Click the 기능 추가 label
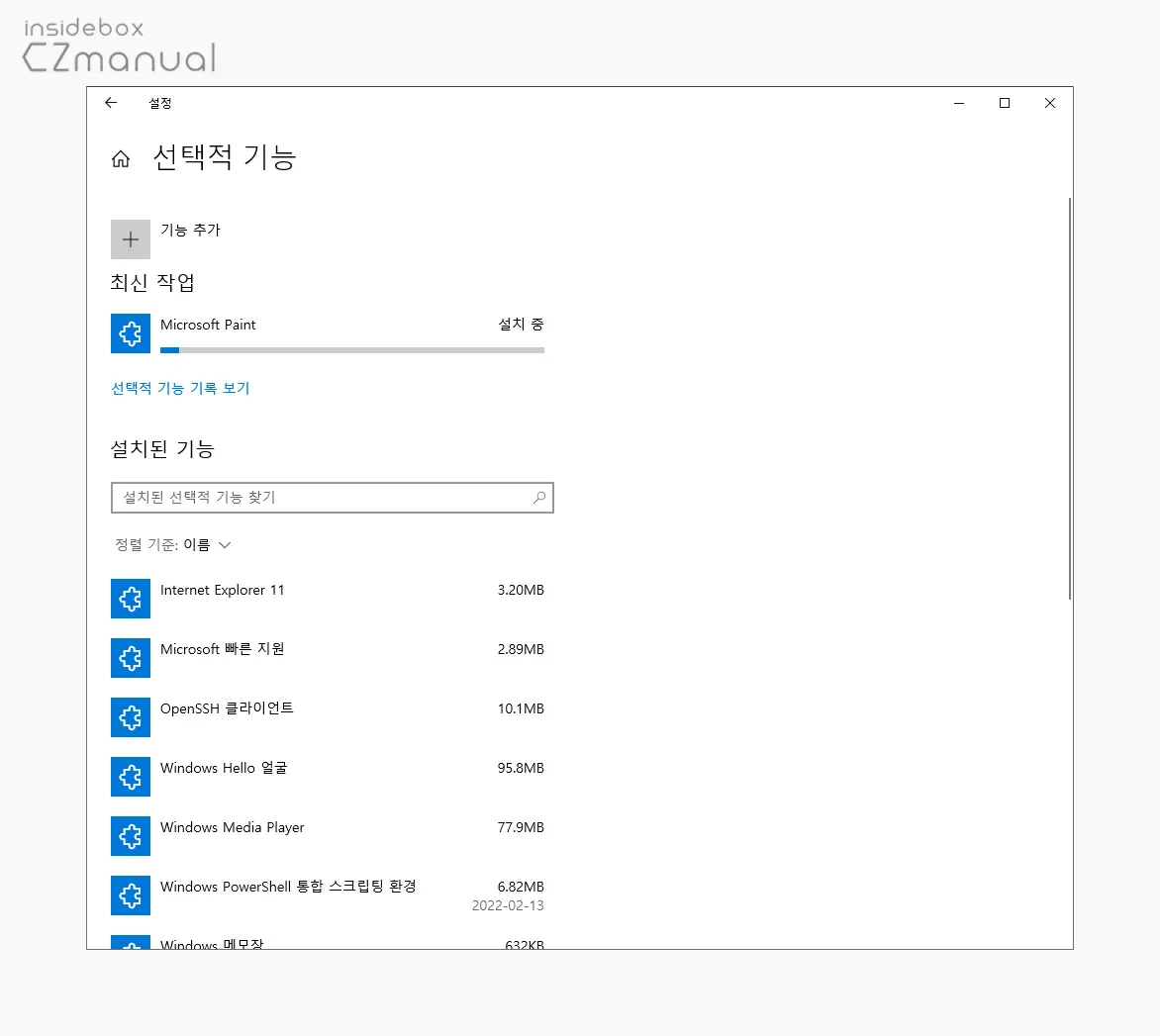The height and width of the screenshot is (1036, 1160). (x=190, y=230)
